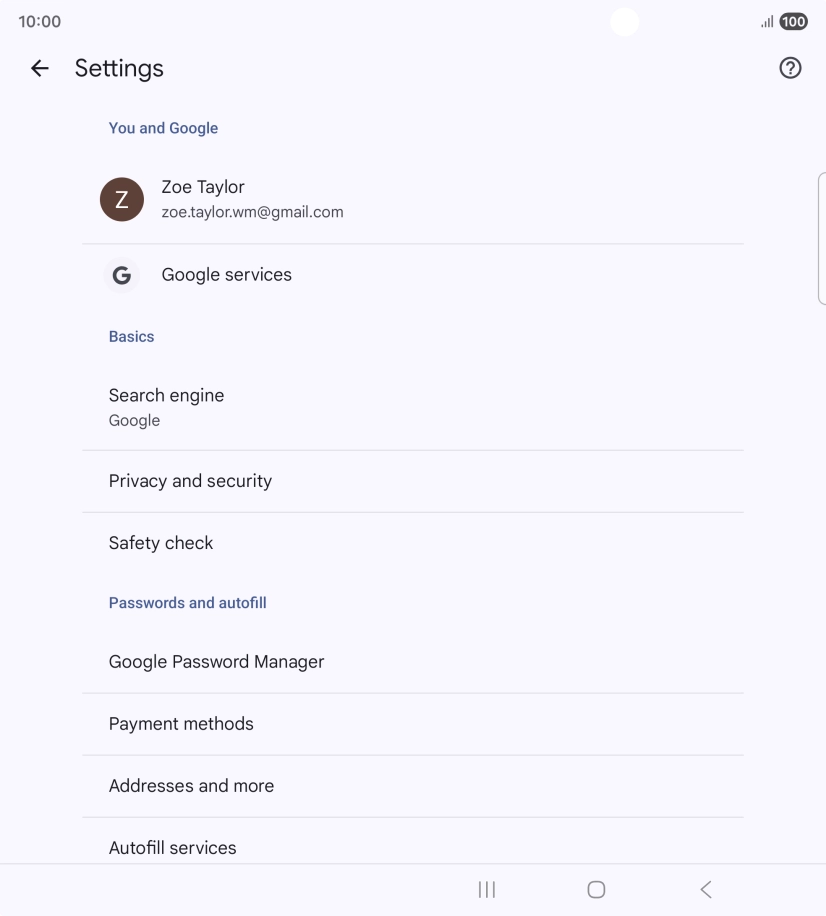This screenshot has width=826, height=916.
Task: Open the help question mark icon
Action: click(790, 68)
